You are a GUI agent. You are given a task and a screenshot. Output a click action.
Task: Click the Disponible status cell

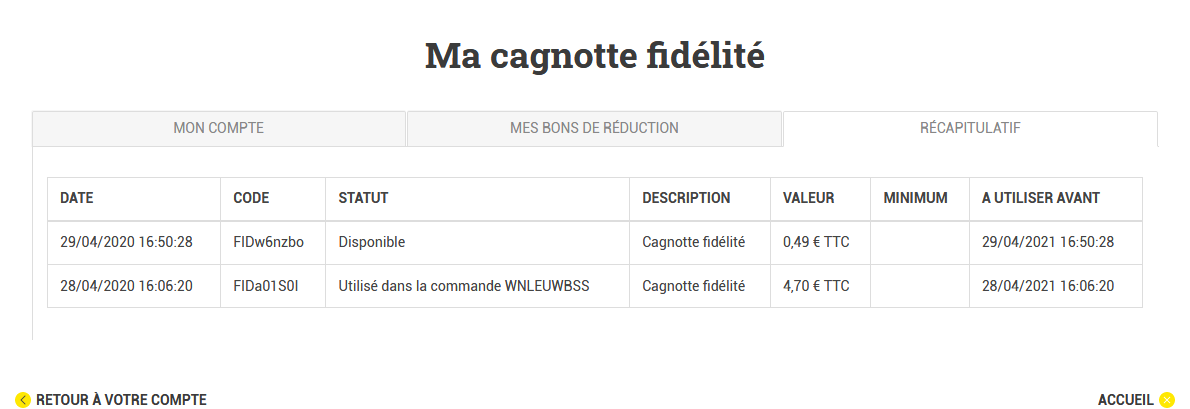pos(372,243)
